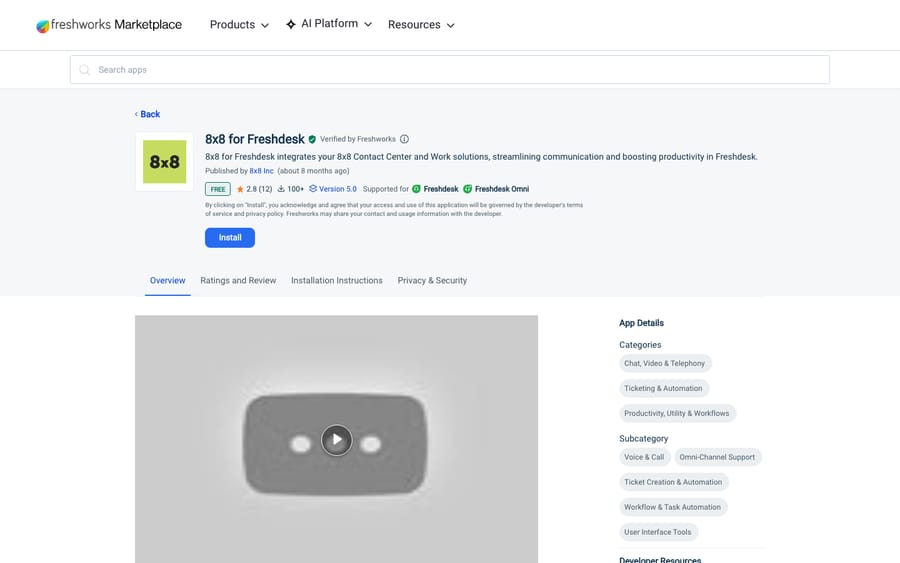Viewport: 900px width, 563px height.
Task: Expand the AI Platform dropdown menu
Action: [x=329, y=24]
